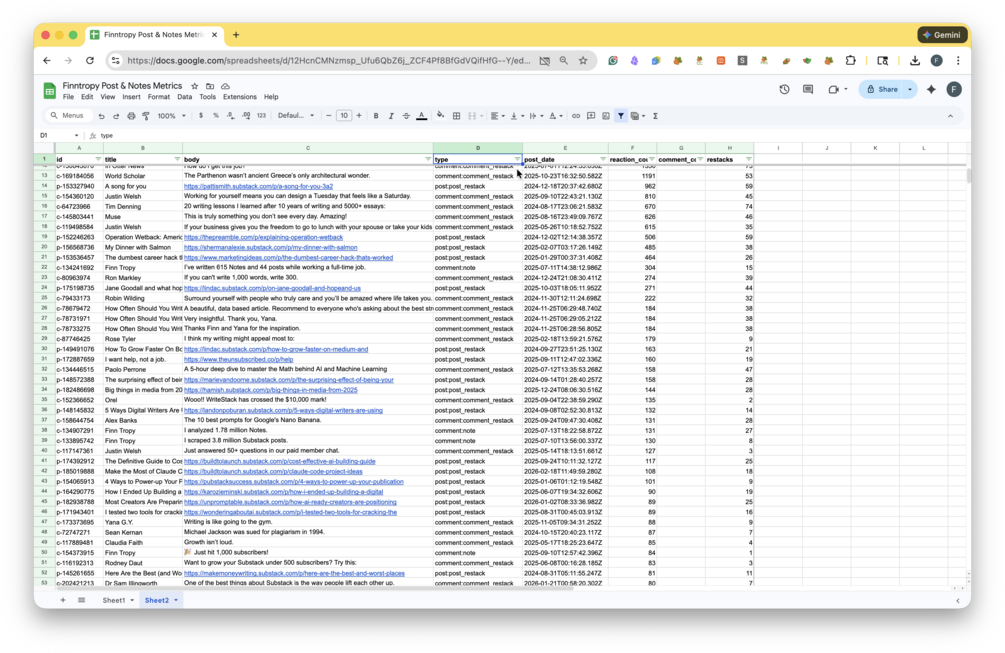Screen dimensions: 1005x653
Task: Open the text color picker
Action: click(422, 116)
